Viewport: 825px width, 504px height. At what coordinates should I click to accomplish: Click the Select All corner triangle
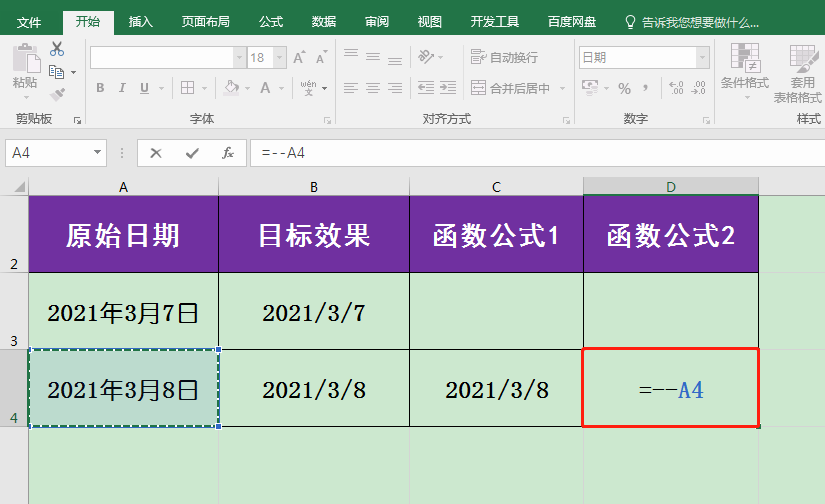(x=19, y=187)
